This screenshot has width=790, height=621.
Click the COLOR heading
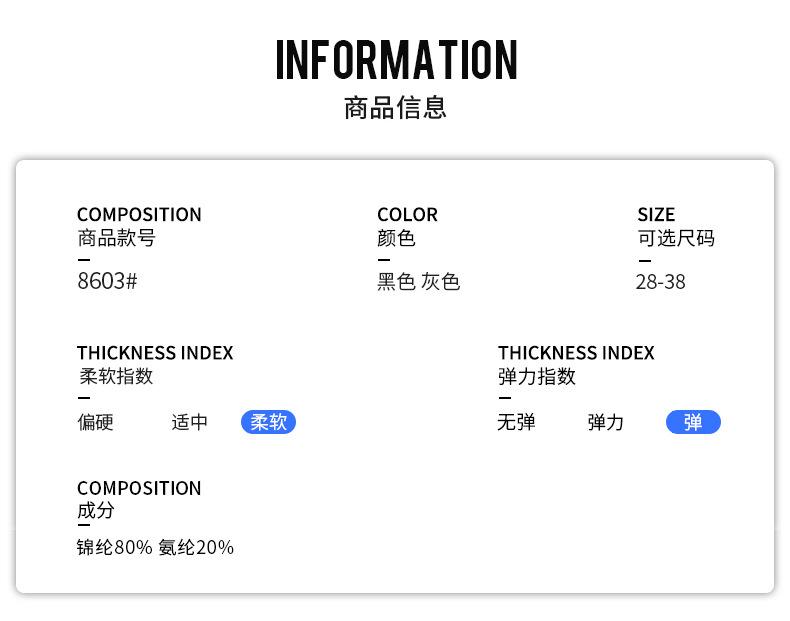click(x=407, y=214)
